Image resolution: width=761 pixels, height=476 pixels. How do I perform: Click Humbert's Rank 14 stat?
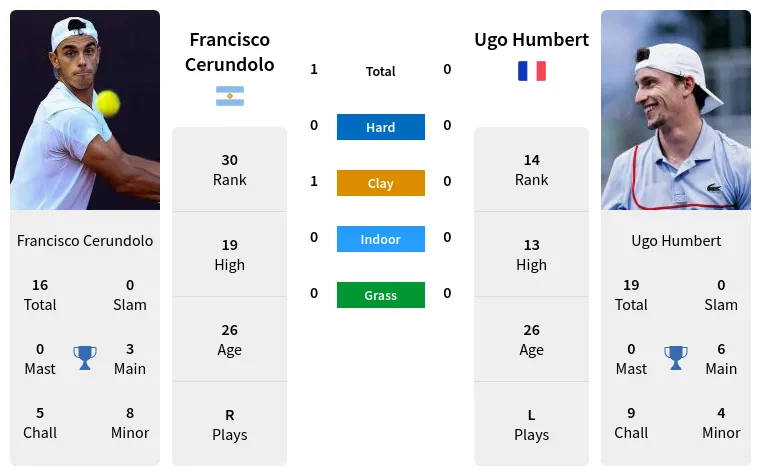pos(531,170)
